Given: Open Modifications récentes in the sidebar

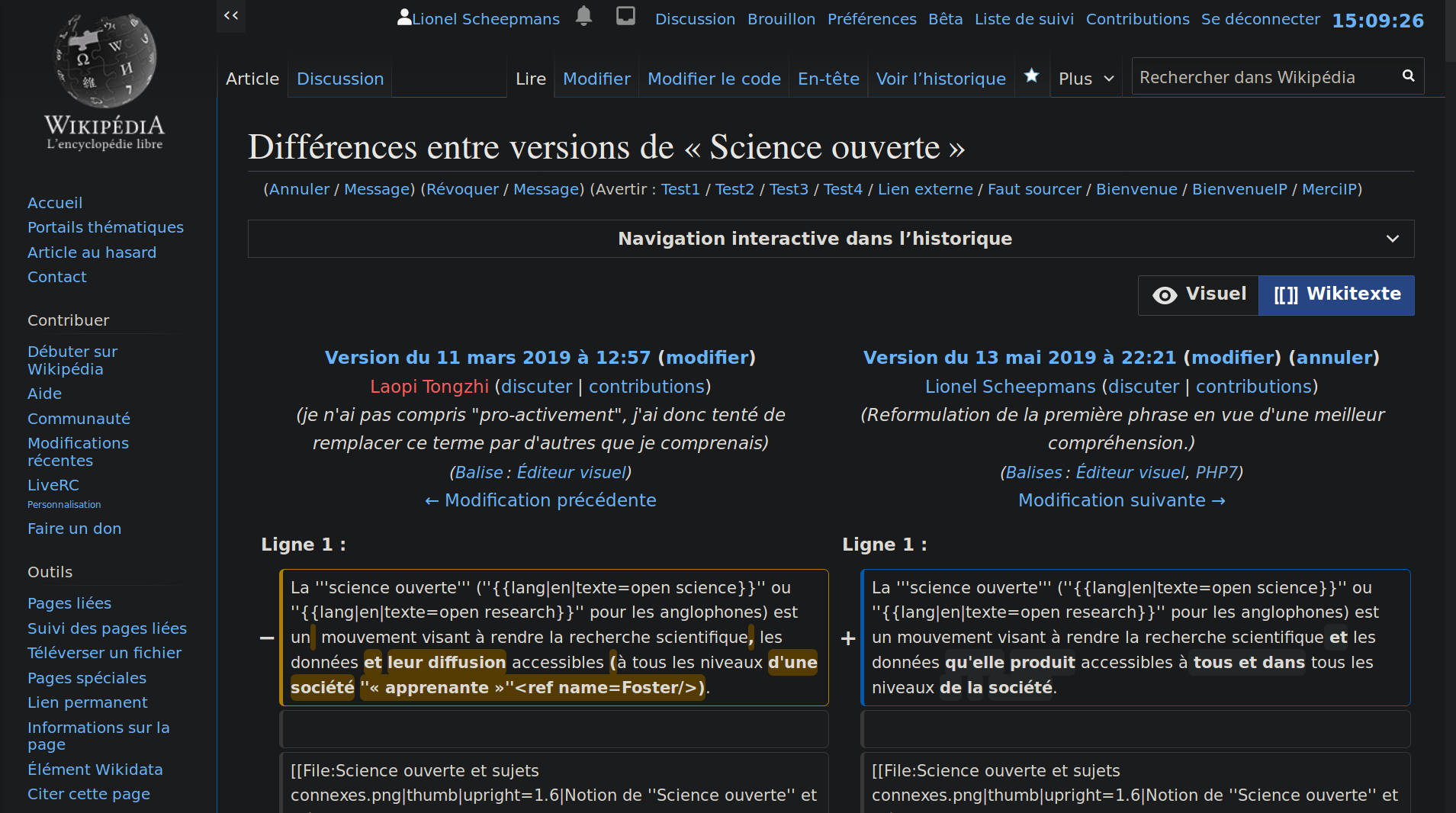Looking at the screenshot, I should click(x=78, y=451).
